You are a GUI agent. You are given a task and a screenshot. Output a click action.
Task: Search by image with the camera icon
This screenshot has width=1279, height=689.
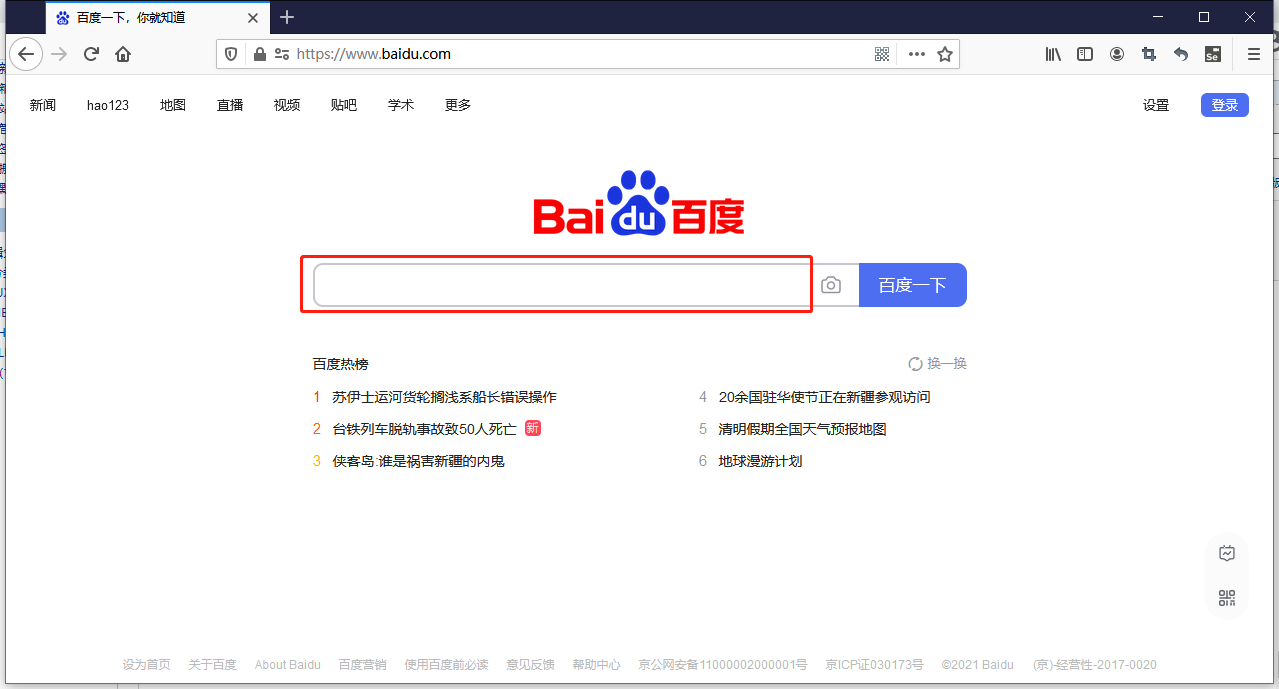tap(831, 285)
